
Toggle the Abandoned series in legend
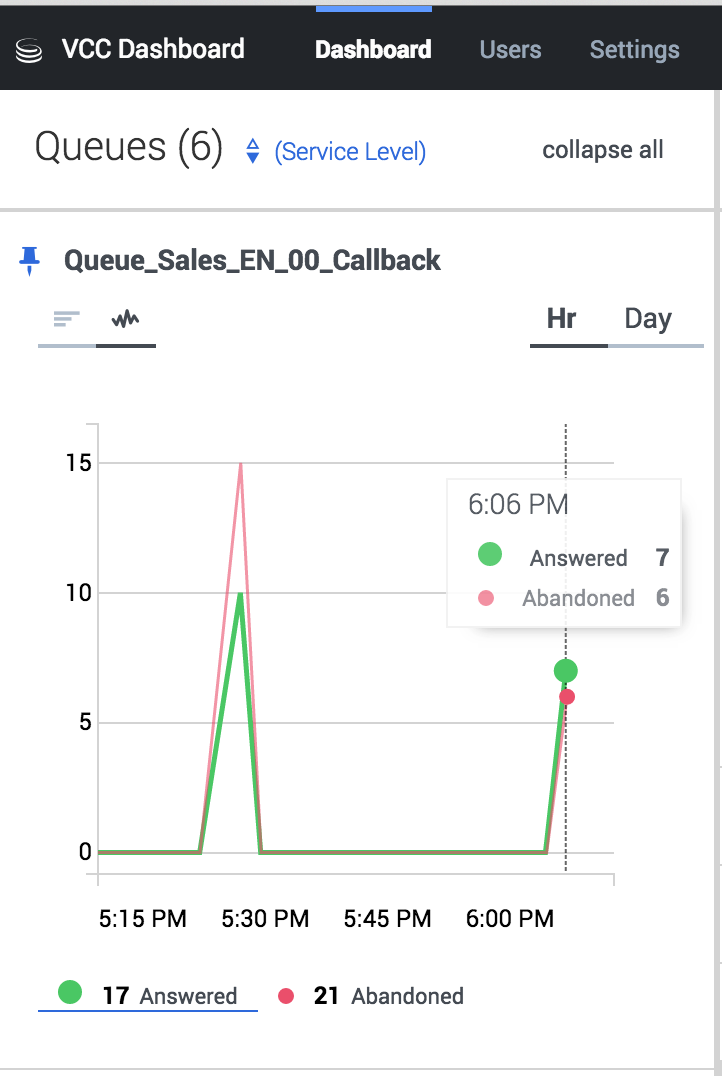371,996
